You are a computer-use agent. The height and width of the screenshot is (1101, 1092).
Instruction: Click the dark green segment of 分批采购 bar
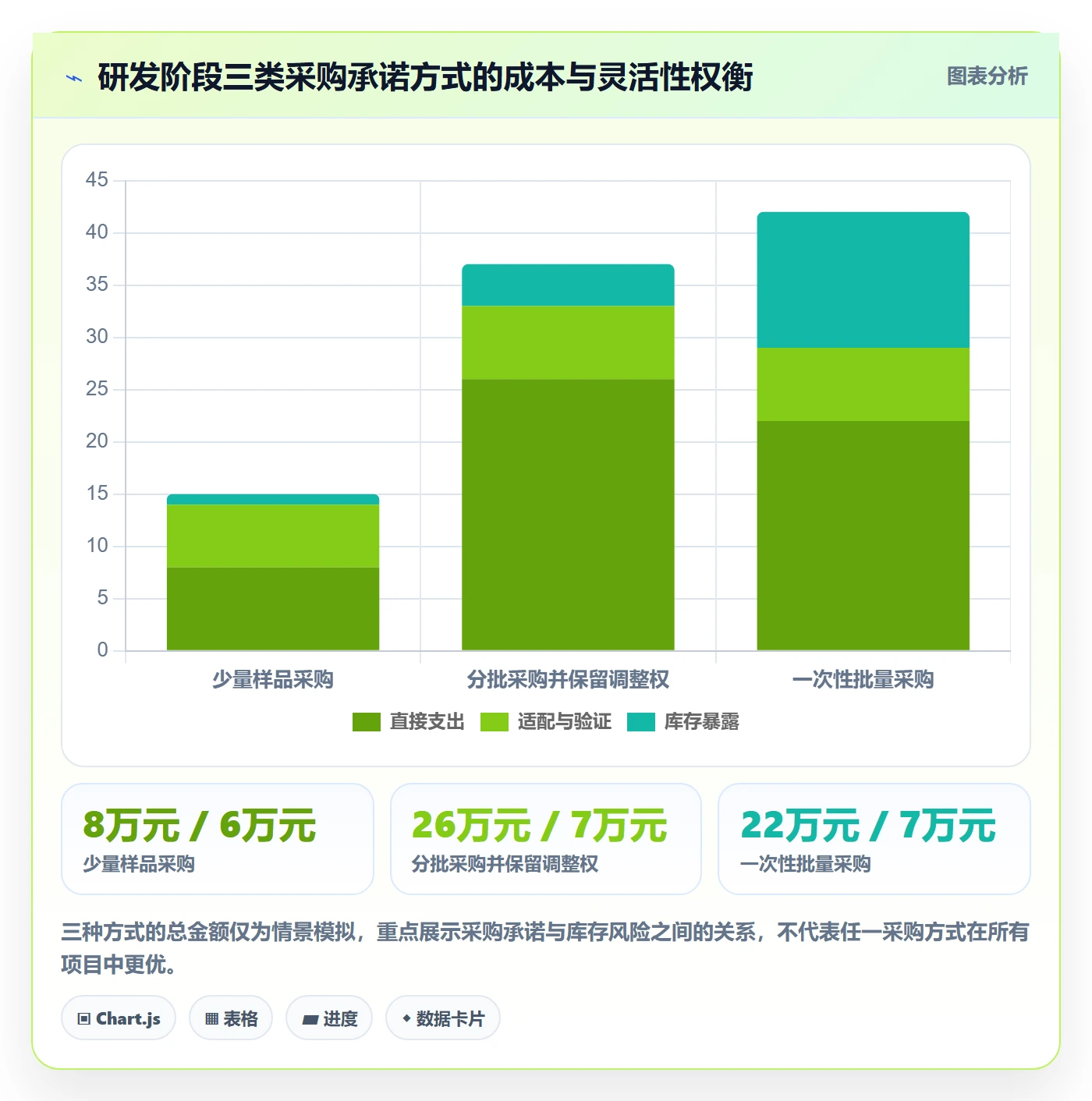click(x=568, y=515)
